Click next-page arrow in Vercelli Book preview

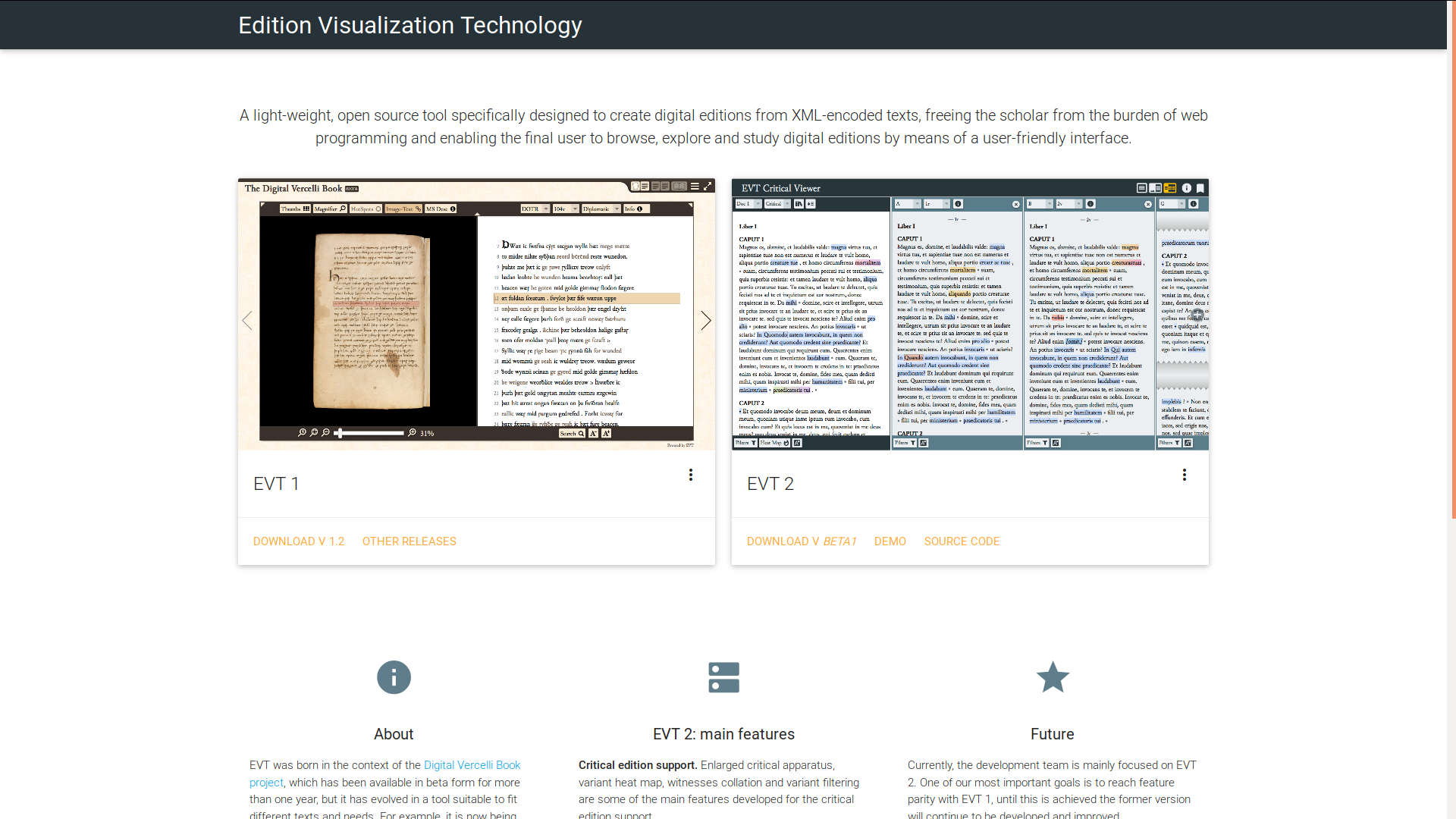[706, 321]
